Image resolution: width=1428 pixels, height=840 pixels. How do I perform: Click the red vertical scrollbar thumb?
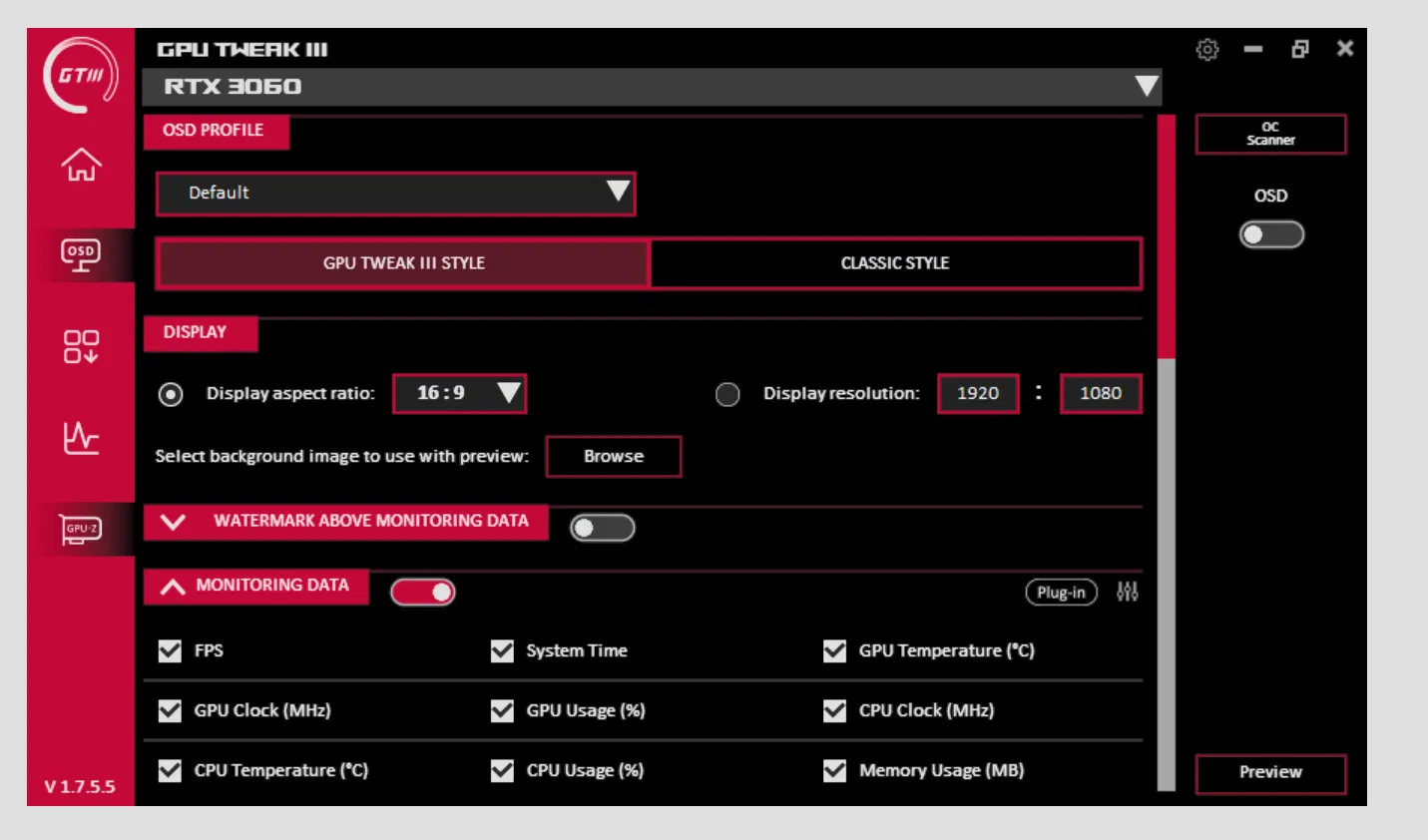(1166, 236)
